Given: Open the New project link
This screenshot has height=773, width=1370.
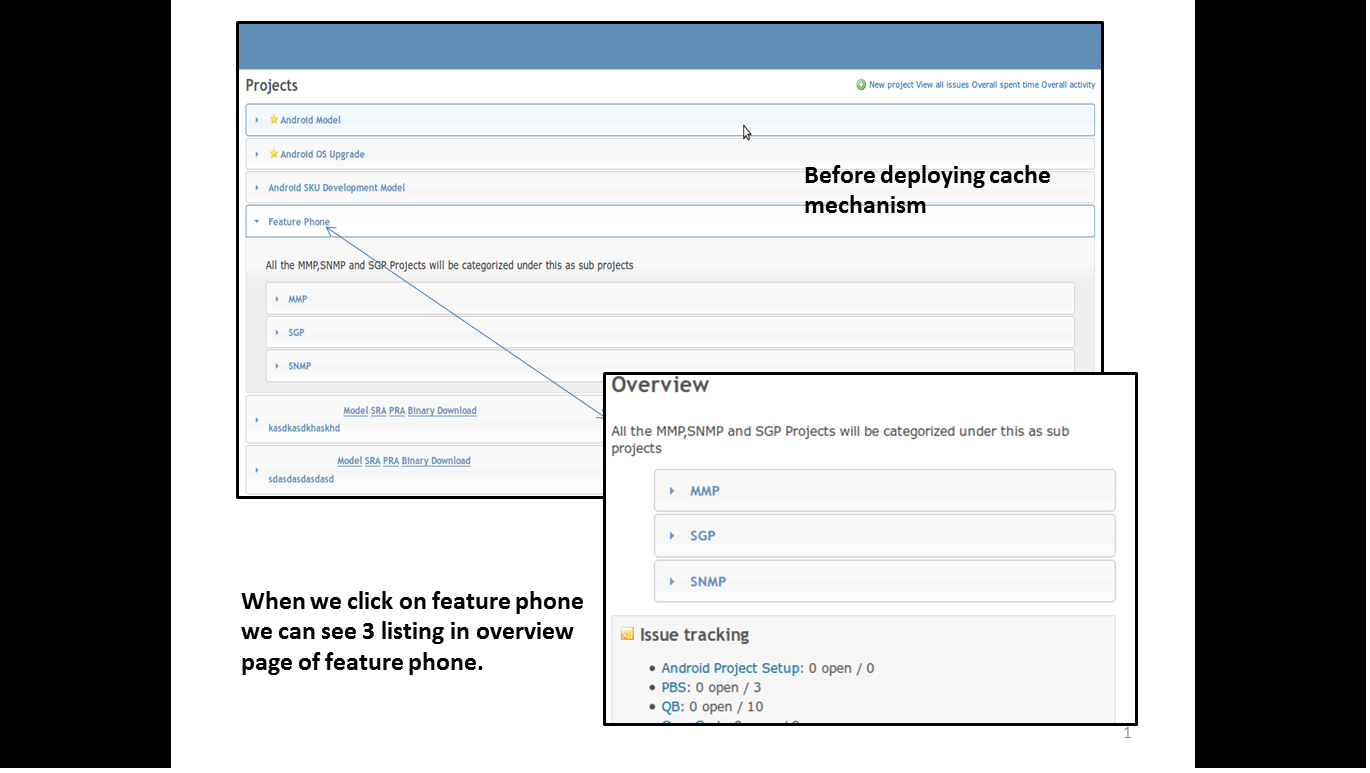Looking at the screenshot, I should pos(891,85).
